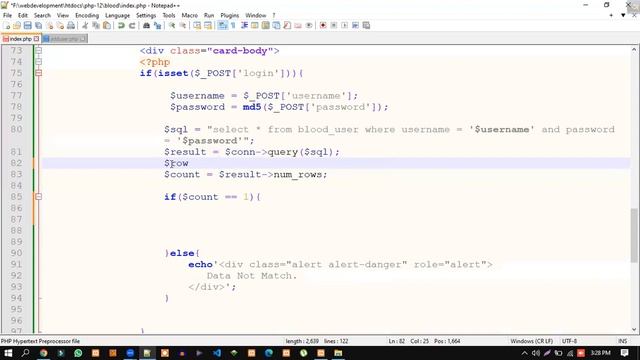This screenshot has width=640, height=360.
Task: Open the Run menu
Action: click(x=209, y=16)
